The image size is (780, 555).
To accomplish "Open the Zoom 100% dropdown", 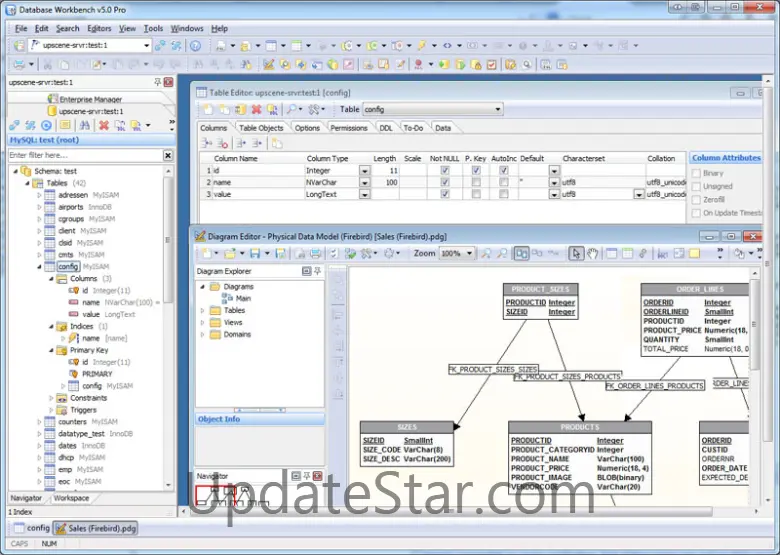I will (469, 254).
